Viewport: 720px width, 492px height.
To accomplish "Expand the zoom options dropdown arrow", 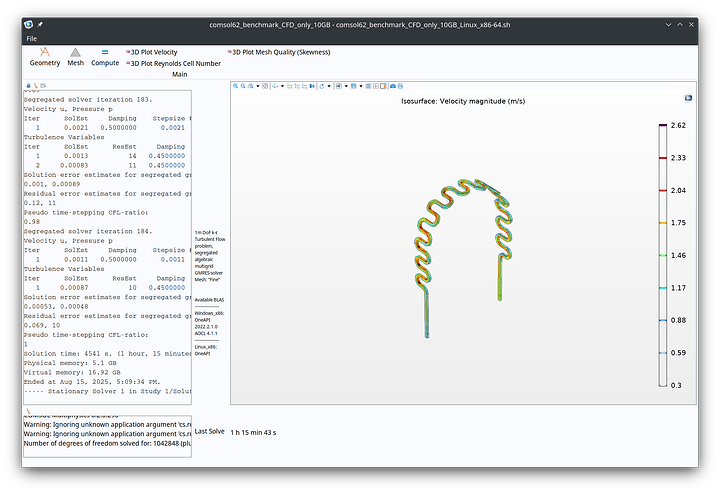I will pyautogui.click(x=258, y=86).
